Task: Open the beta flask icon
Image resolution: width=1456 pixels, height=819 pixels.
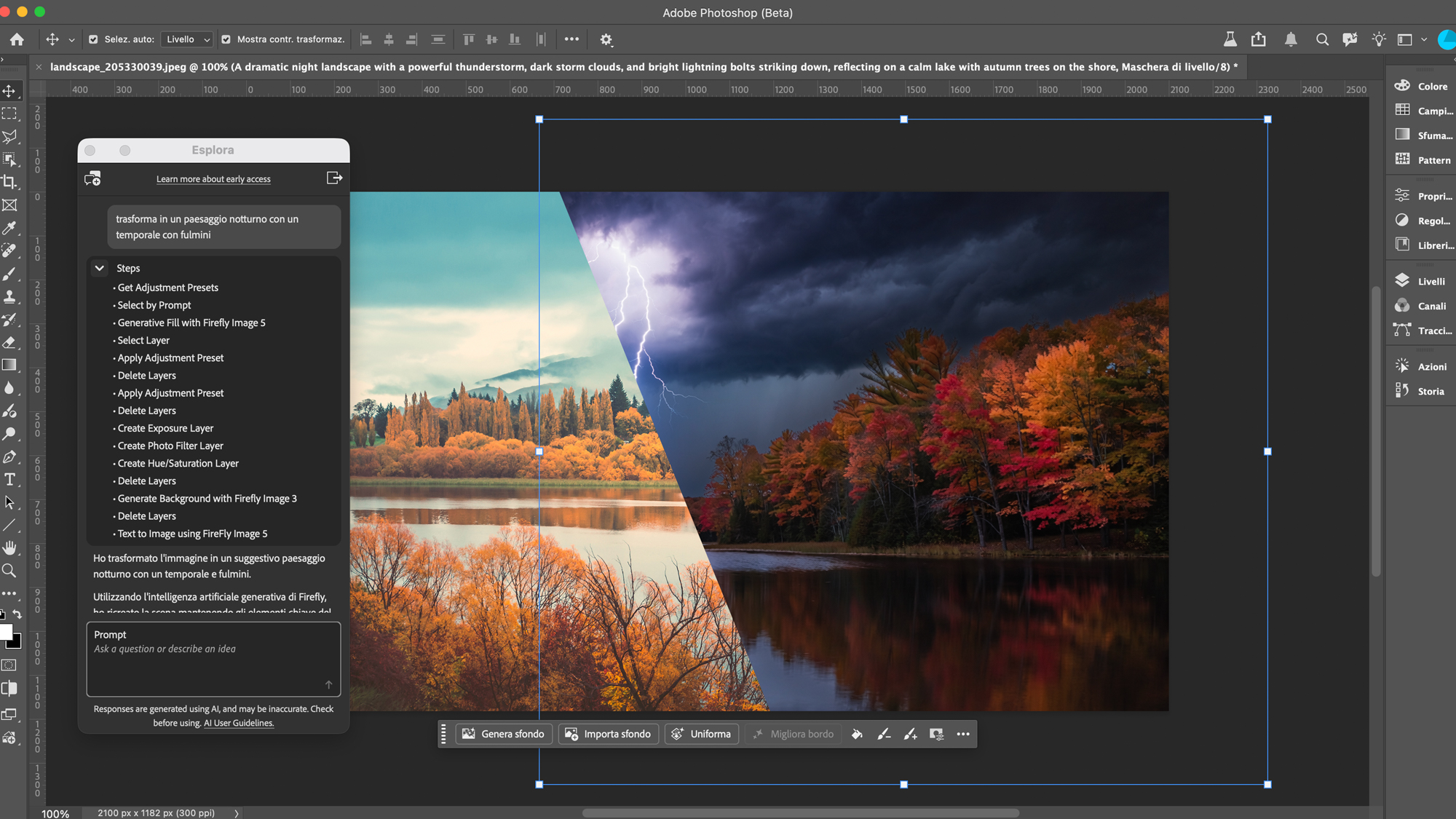Action: point(1230,39)
